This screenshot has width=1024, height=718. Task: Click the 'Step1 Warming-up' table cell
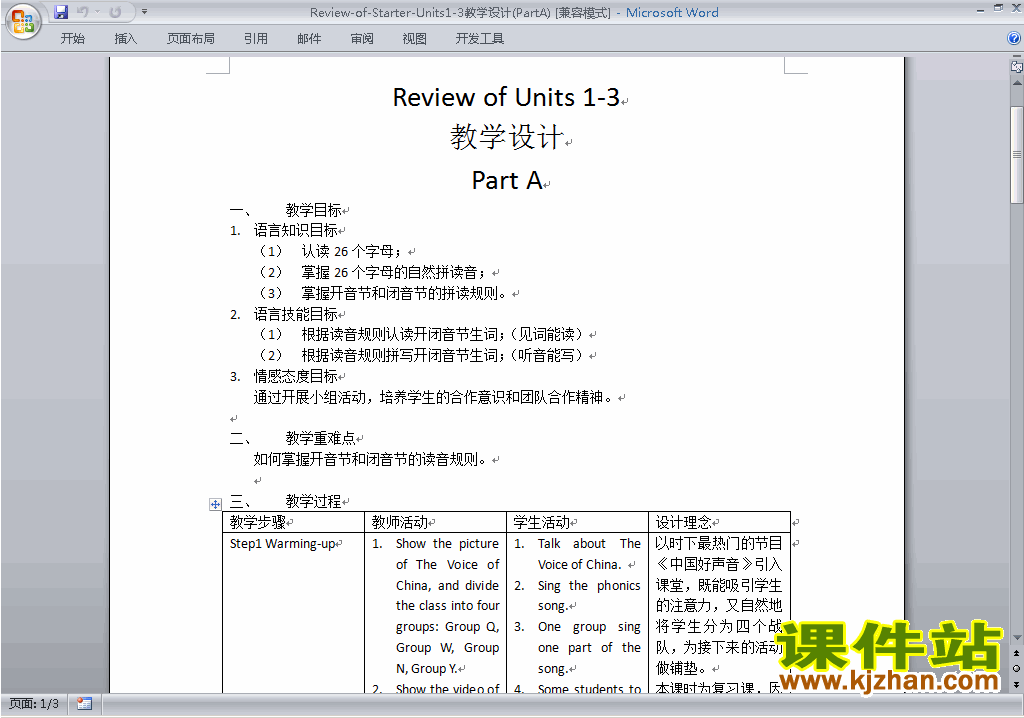282,544
